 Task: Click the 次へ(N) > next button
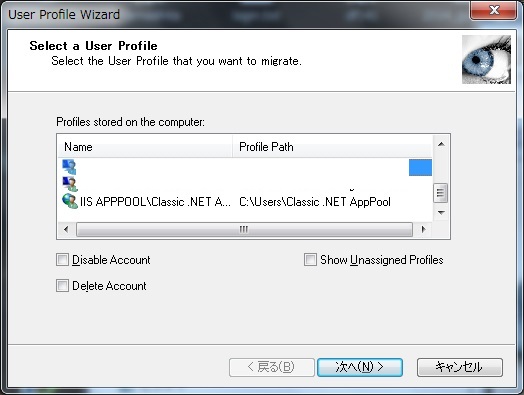click(360, 367)
